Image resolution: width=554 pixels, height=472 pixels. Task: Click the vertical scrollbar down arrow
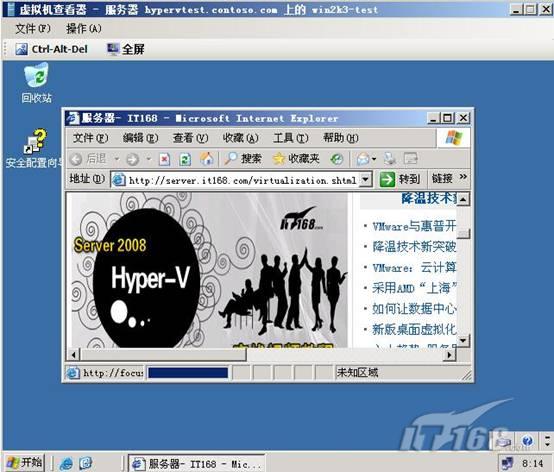pyautogui.click(x=463, y=341)
